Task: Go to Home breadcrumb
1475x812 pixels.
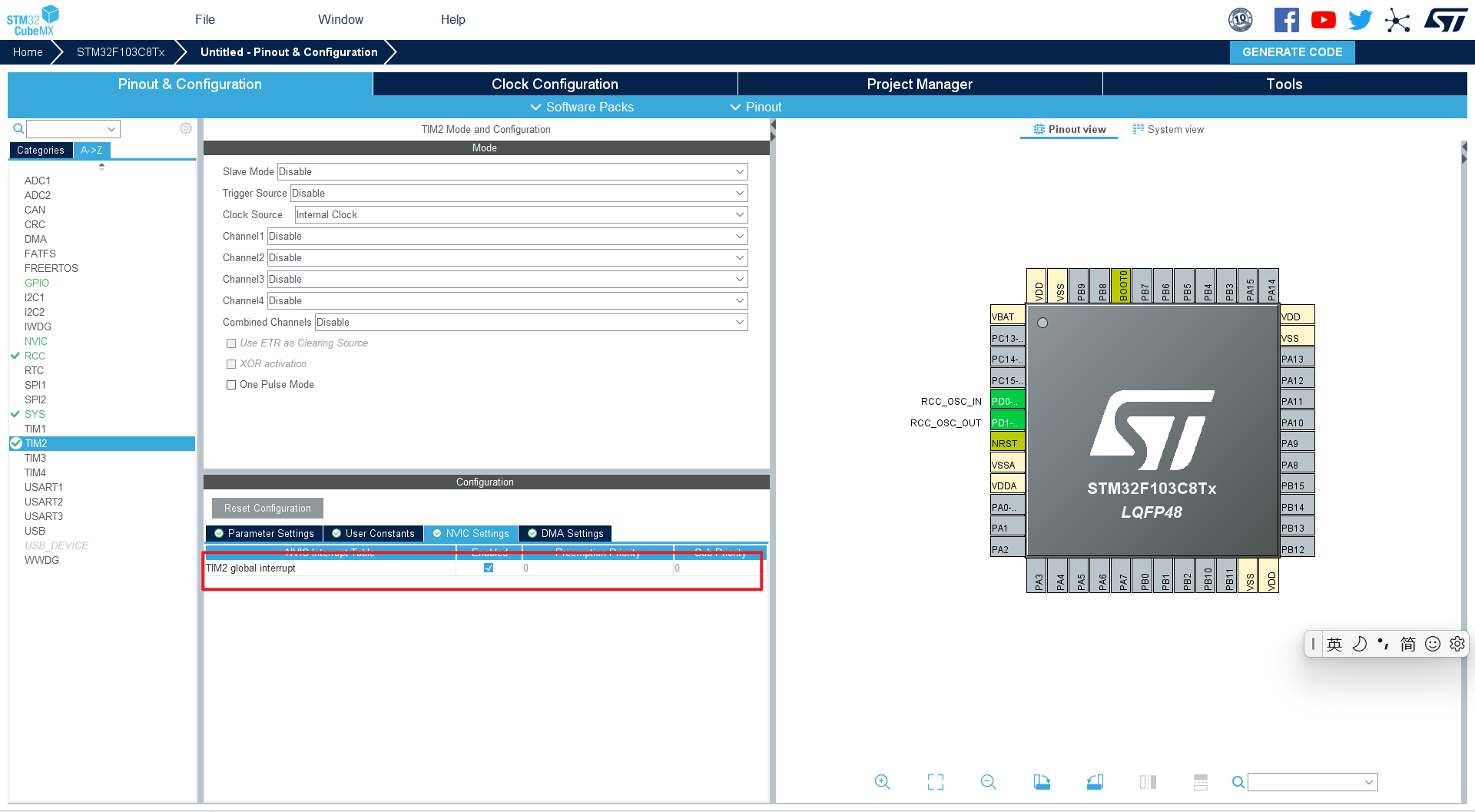Action: 28,52
